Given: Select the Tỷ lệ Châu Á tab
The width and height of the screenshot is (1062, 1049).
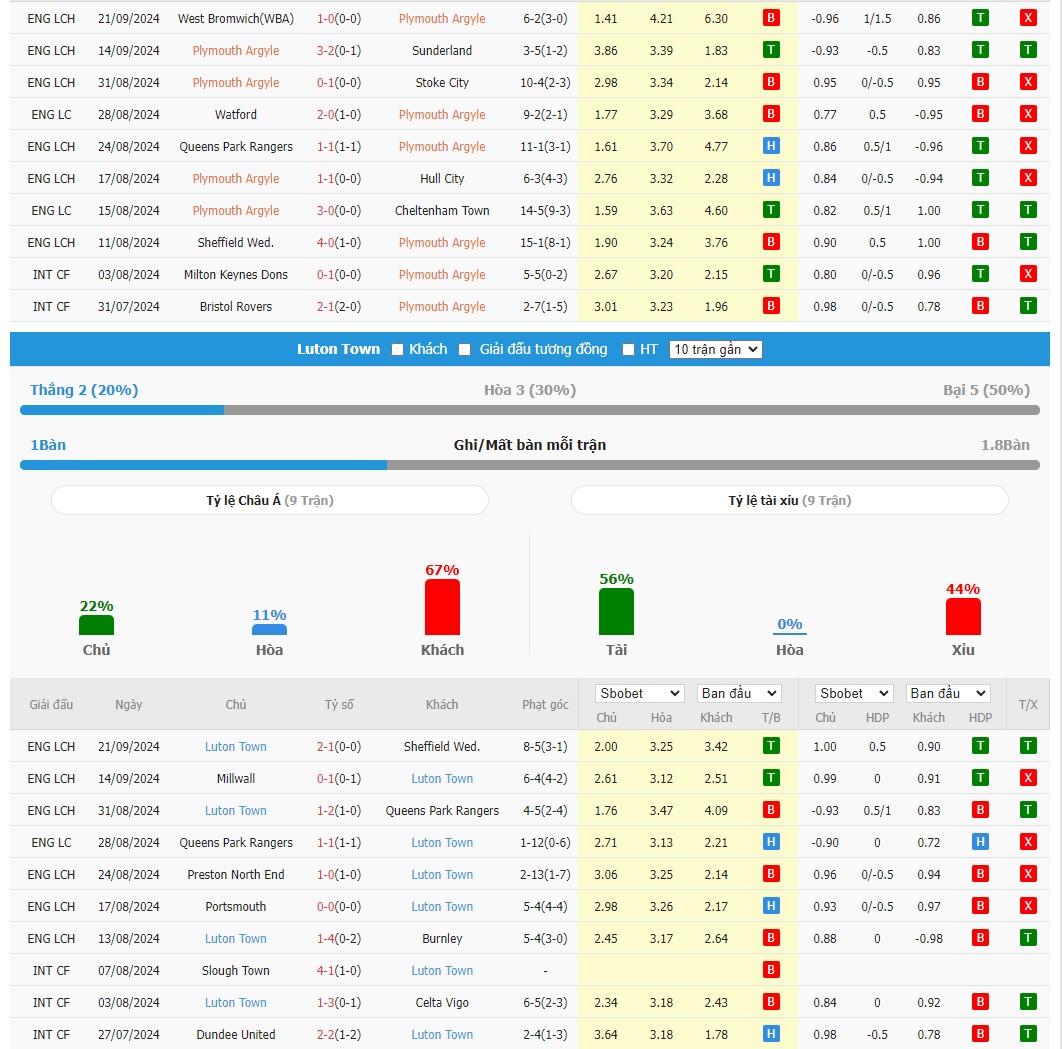Looking at the screenshot, I should click(x=270, y=500).
